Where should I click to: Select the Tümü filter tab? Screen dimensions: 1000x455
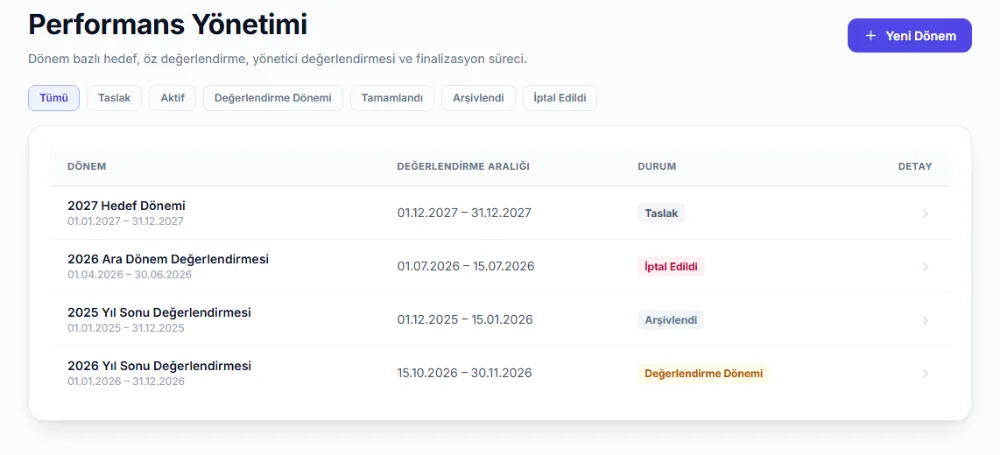54,98
